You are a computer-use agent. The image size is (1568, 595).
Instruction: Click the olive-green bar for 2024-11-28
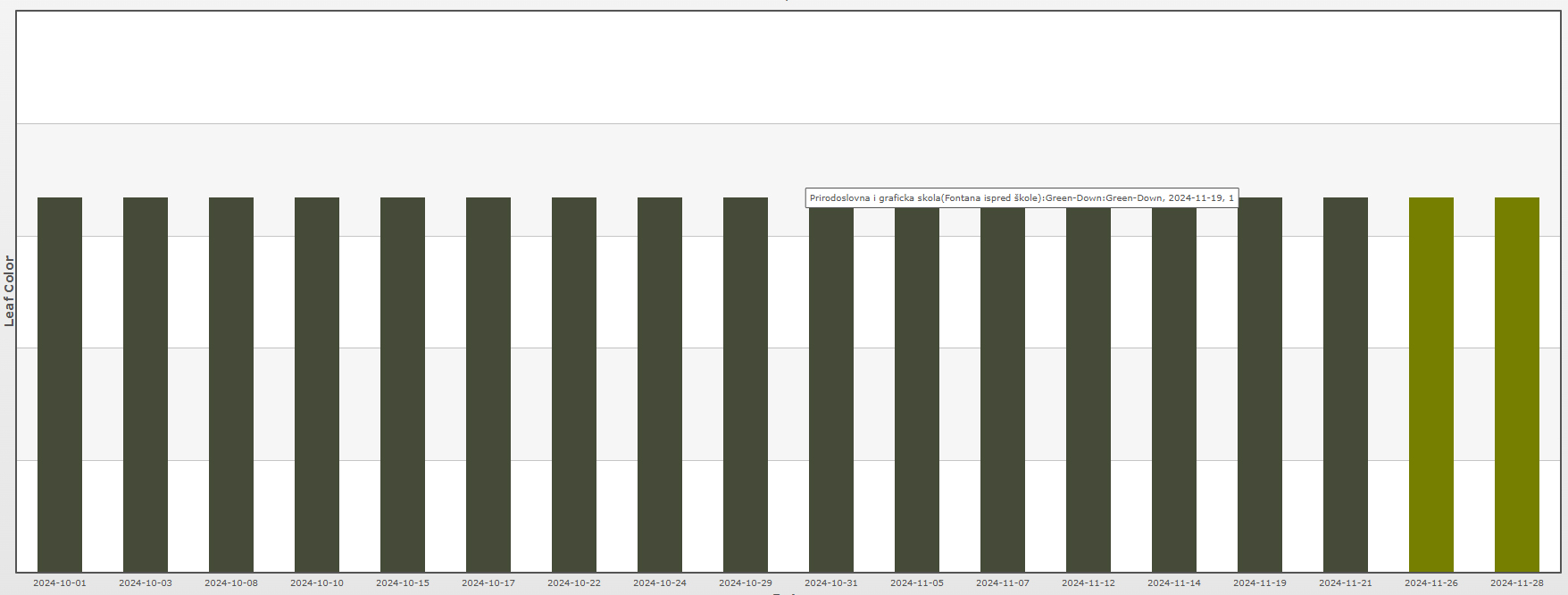click(x=1517, y=384)
